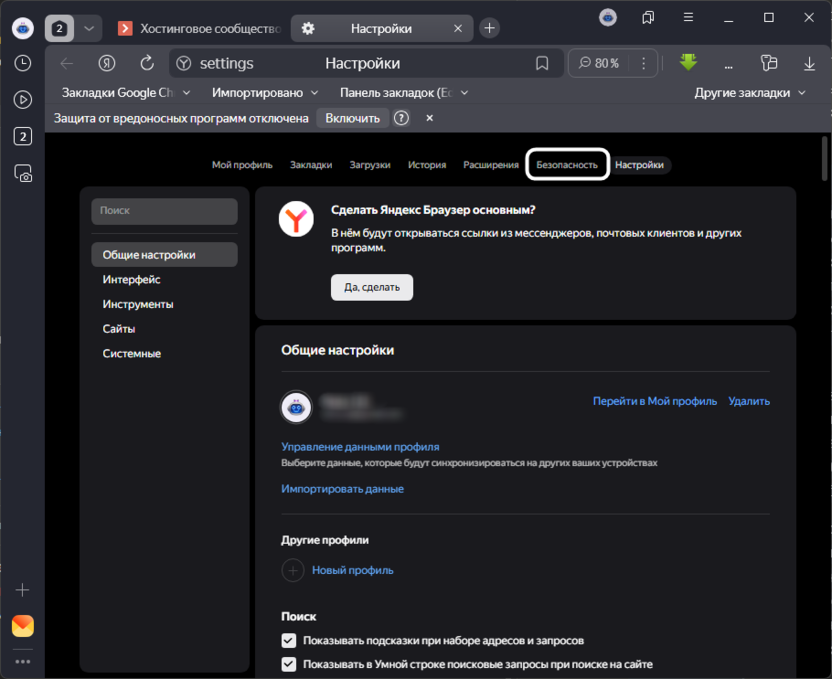Screen dimensions: 832x679
Task: Click the account avatar in title bar
Action: click(608, 18)
